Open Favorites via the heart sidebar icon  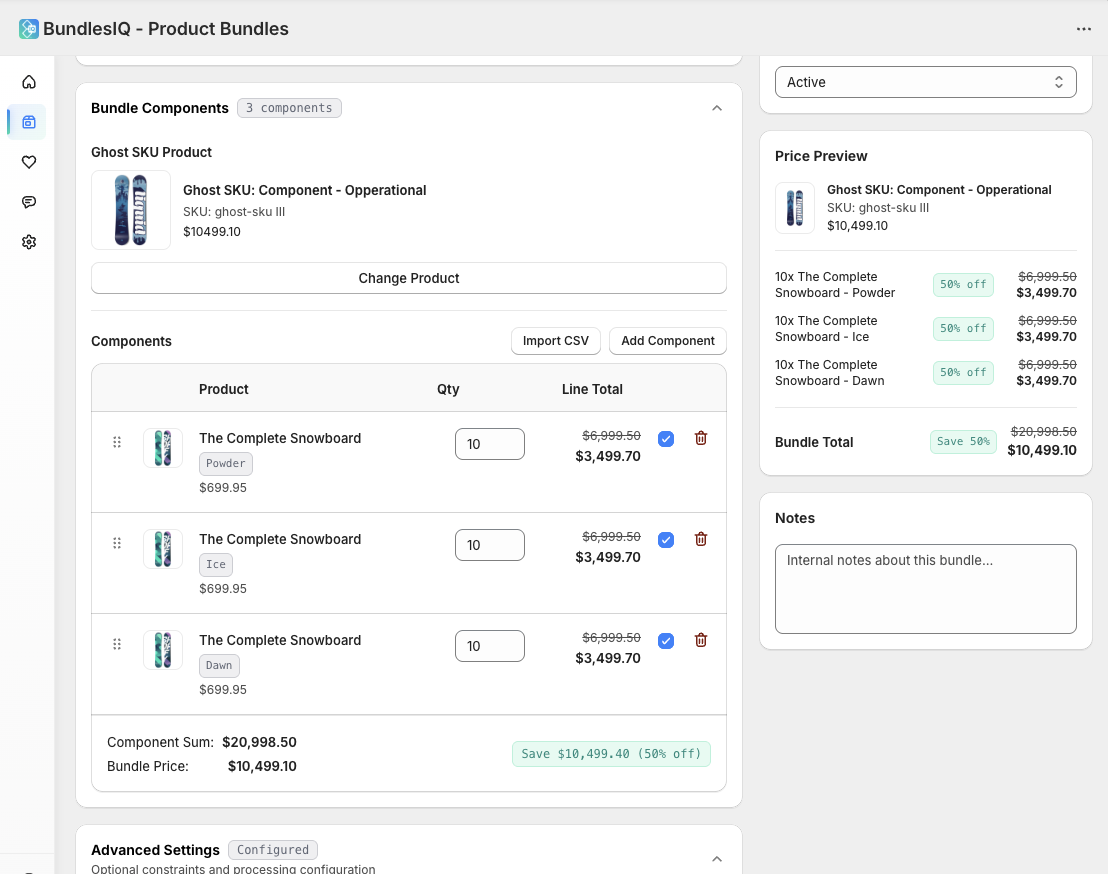[x=28, y=162]
